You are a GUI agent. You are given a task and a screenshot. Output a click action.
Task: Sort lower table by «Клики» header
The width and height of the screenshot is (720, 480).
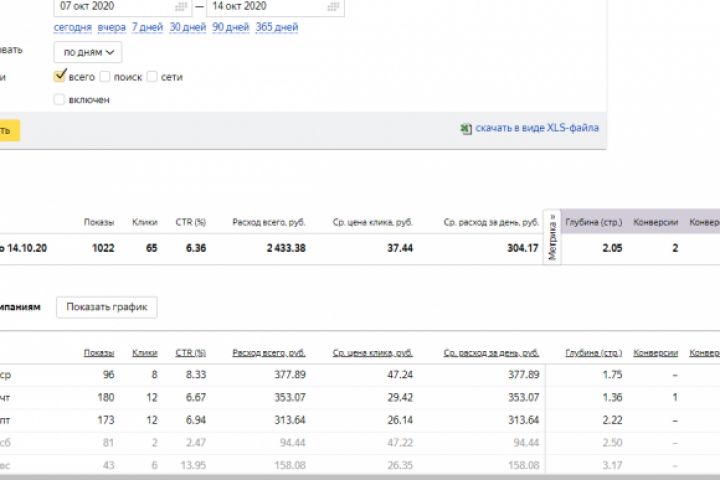145,353
